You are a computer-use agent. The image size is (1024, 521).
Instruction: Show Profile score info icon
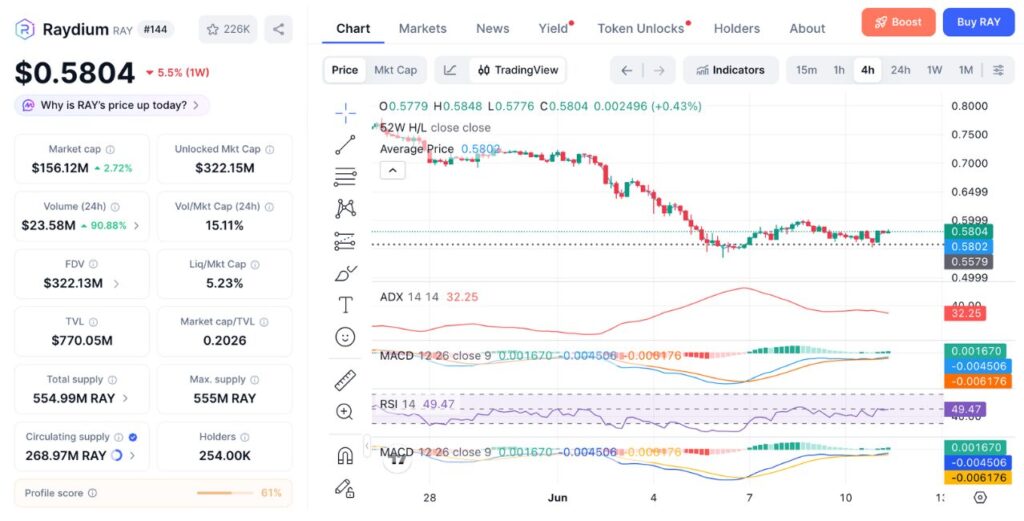pyautogui.click(x=92, y=493)
